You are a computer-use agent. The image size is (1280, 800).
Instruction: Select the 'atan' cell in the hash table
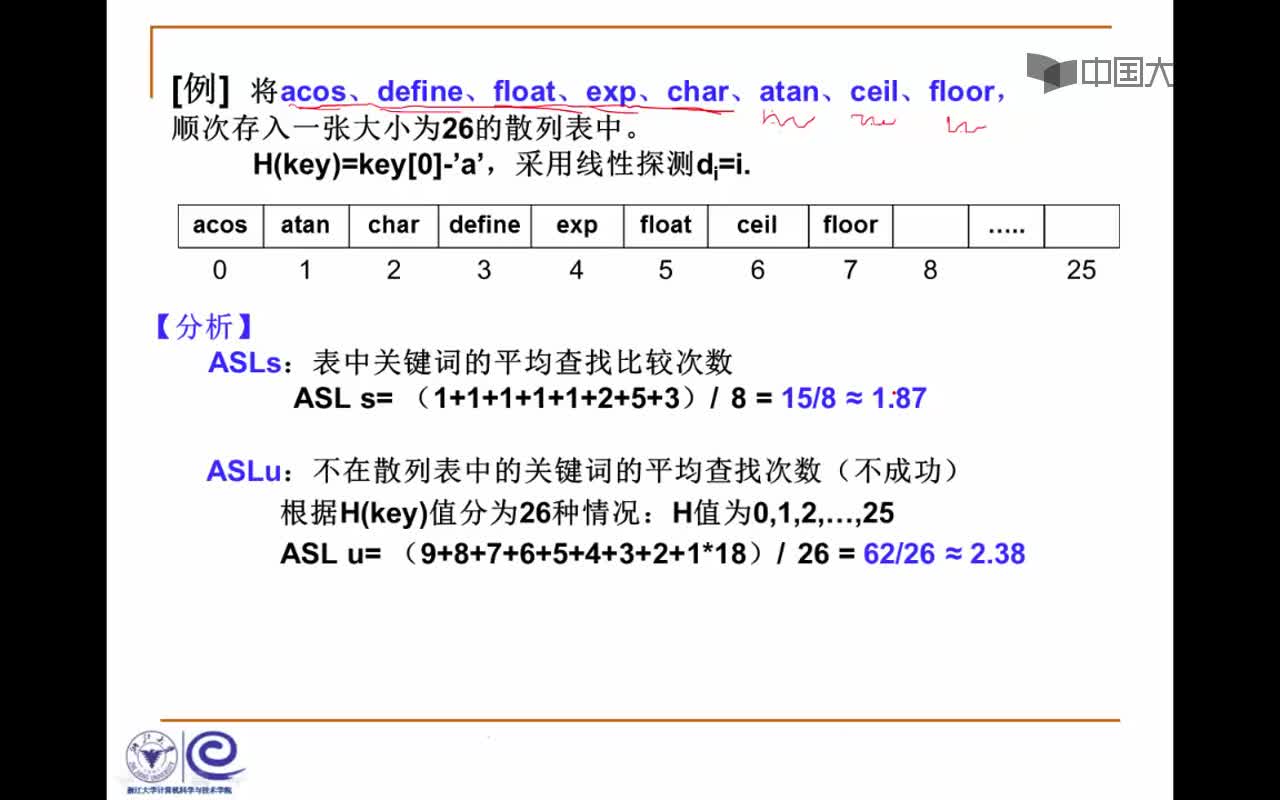pos(306,225)
